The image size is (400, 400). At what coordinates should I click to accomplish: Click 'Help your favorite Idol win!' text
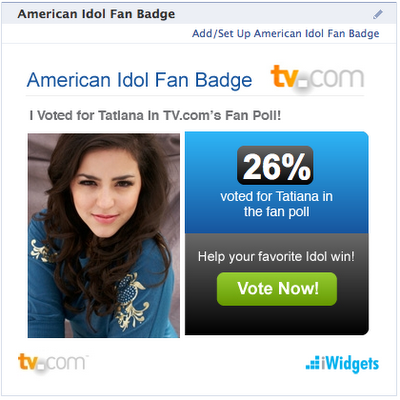tap(276, 257)
